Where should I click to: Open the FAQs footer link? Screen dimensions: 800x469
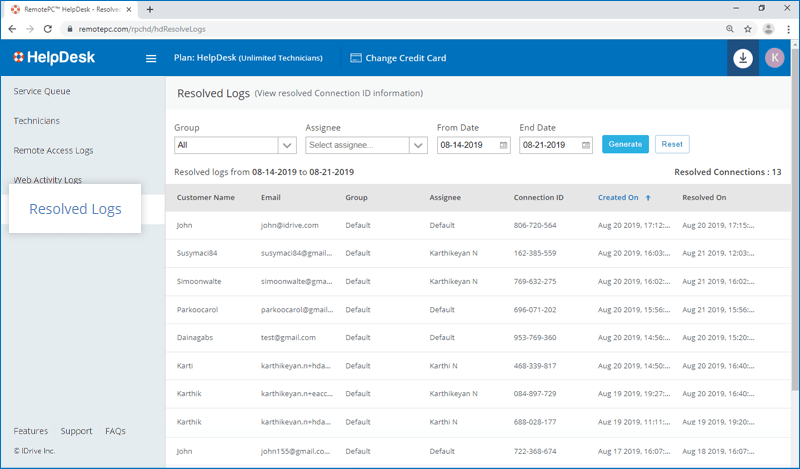pyautogui.click(x=115, y=431)
